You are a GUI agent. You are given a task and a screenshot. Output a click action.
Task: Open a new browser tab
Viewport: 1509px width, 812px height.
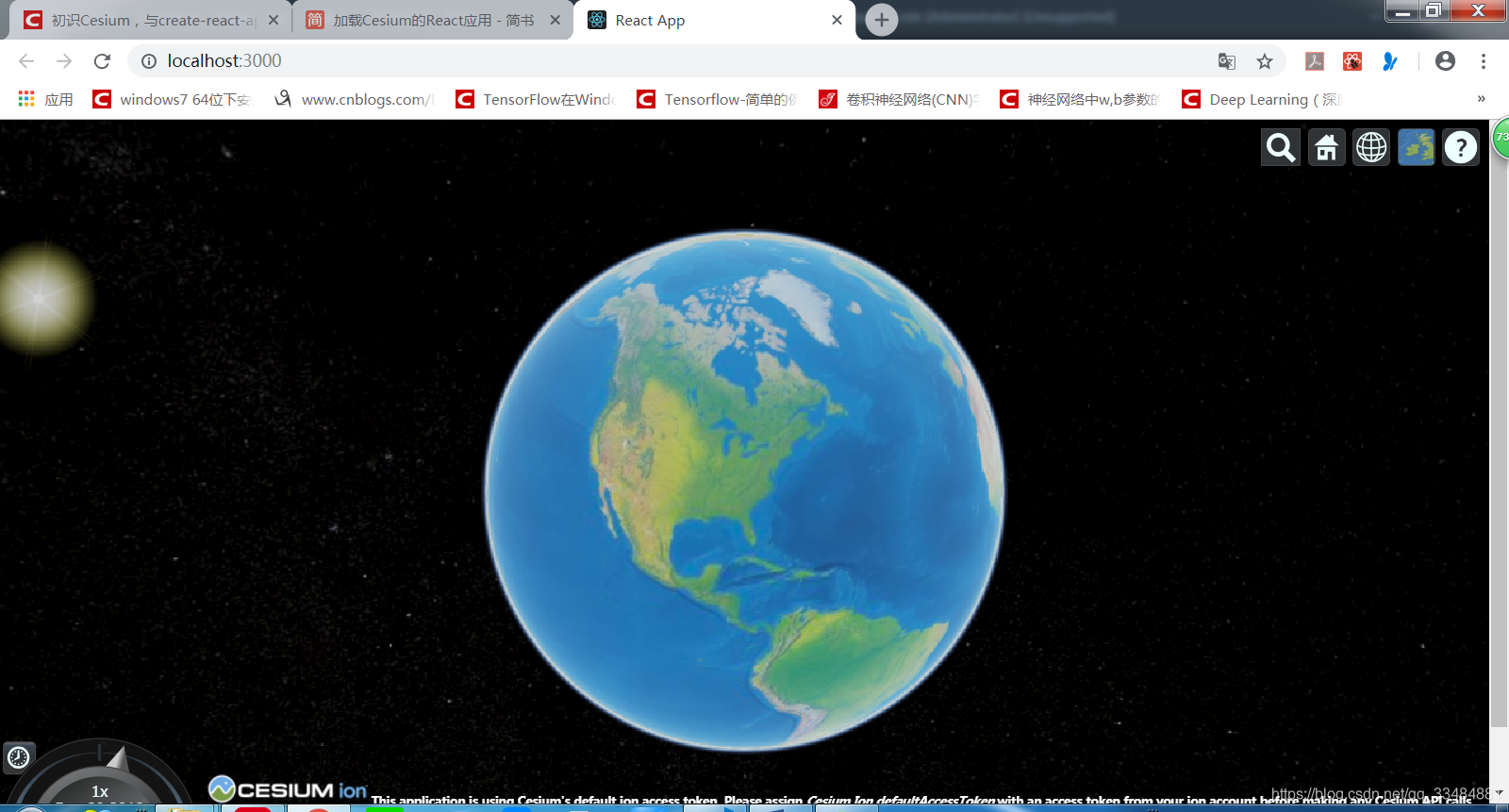882,20
